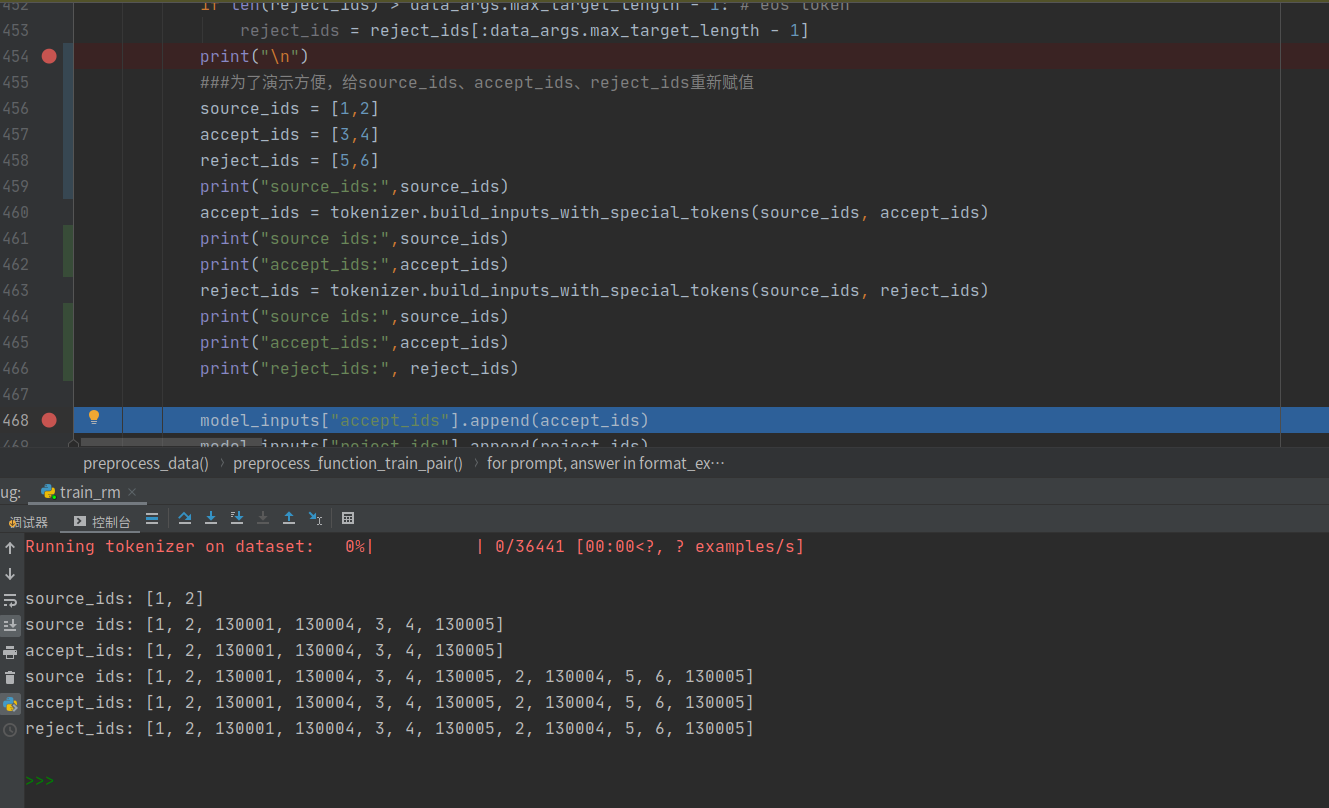Toggle the breakpoint on line 468
This screenshot has height=808, width=1329.
tap(48, 420)
